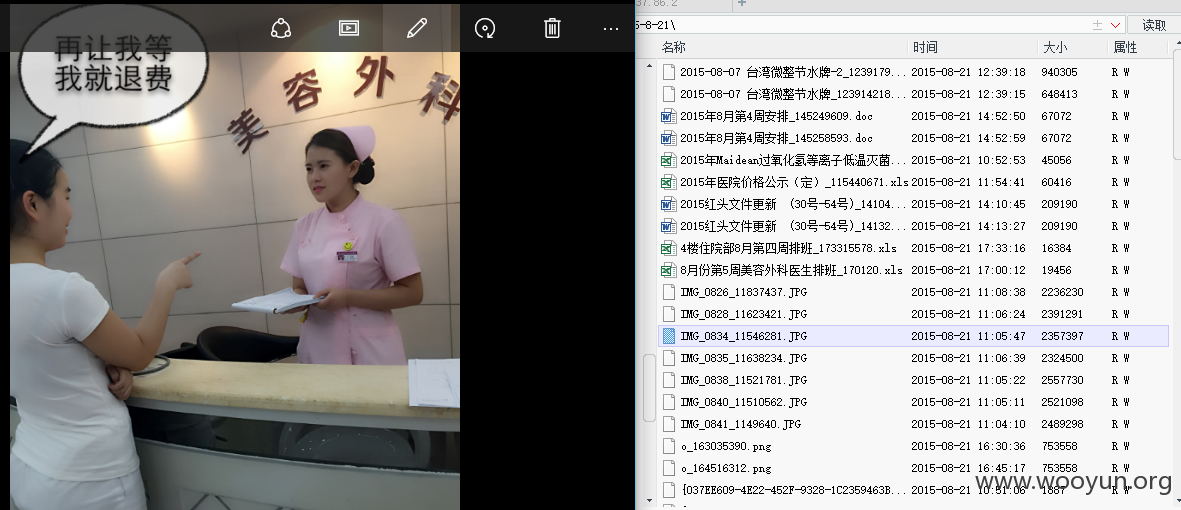Image resolution: width=1181 pixels, height=510 pixels.
Task: Click file icon of IMG_0841_1149640.JPG
Action: tap(668, 423)
